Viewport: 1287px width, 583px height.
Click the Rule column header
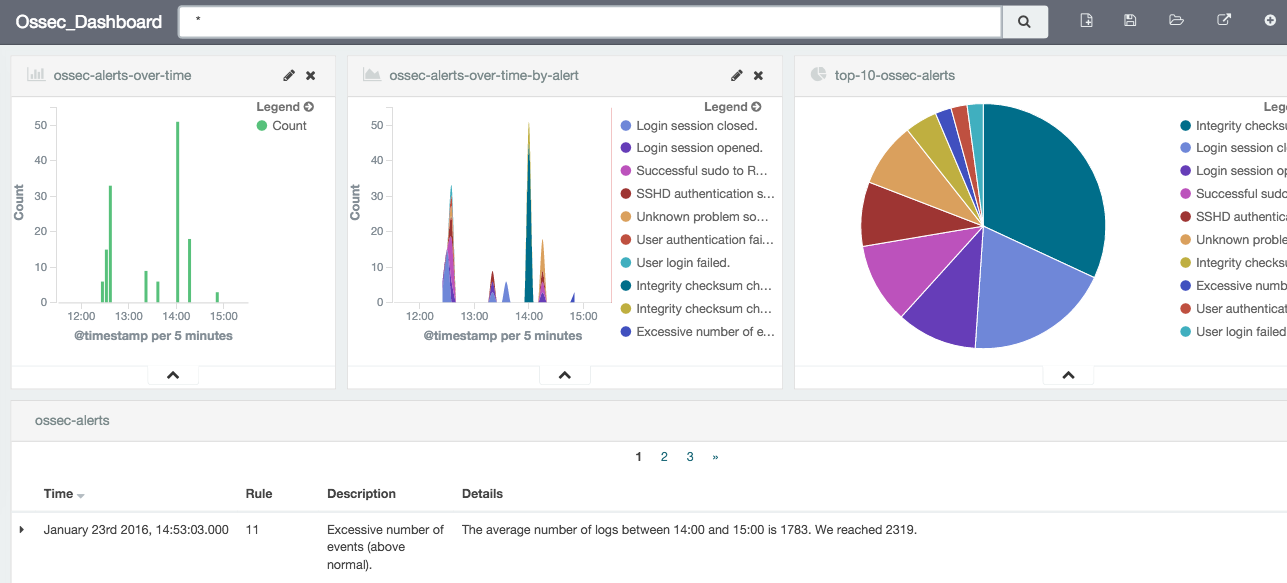[259, 494]
